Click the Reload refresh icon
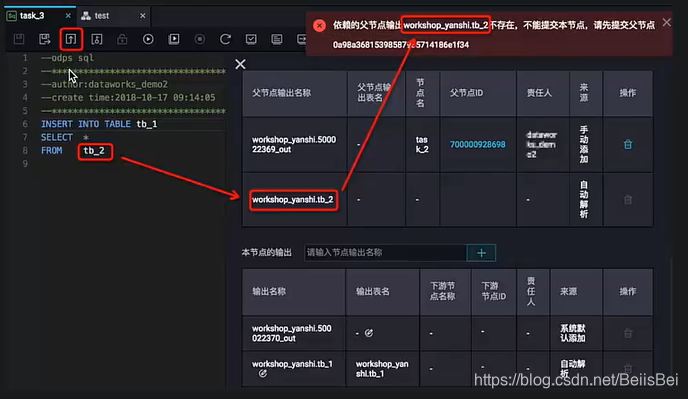Image resolution: width=688 pixels, height=399 pixels. [x=225, y=39]
